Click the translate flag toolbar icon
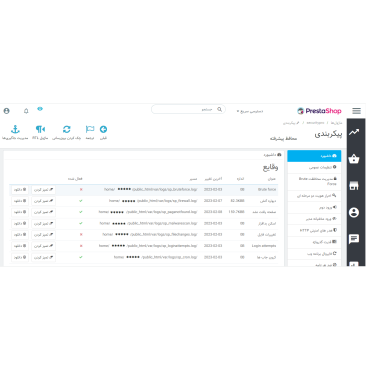Viewport: 370px width, 370px height. click(90, 129)
